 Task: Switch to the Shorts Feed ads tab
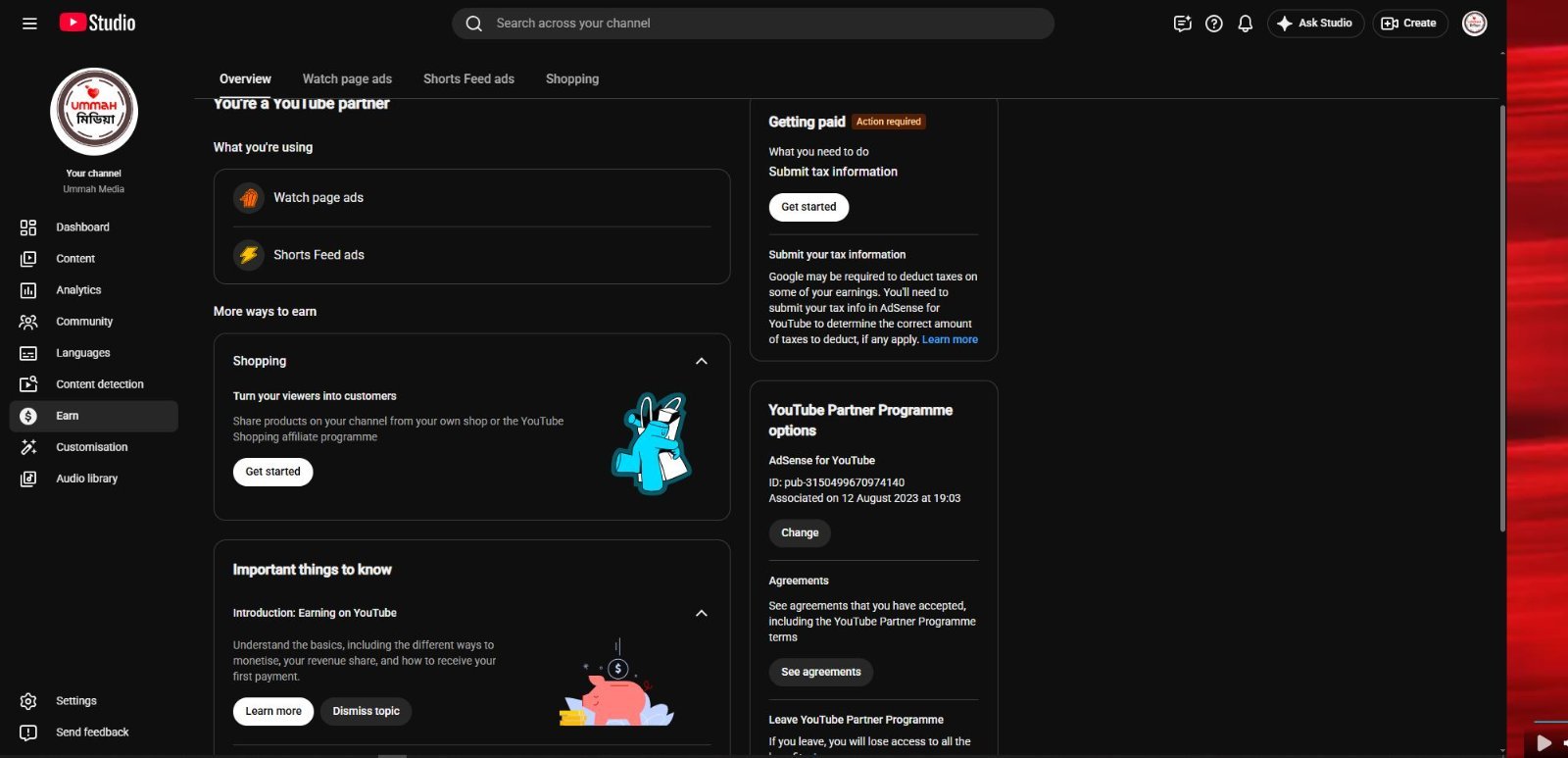(x=468, y=79)
